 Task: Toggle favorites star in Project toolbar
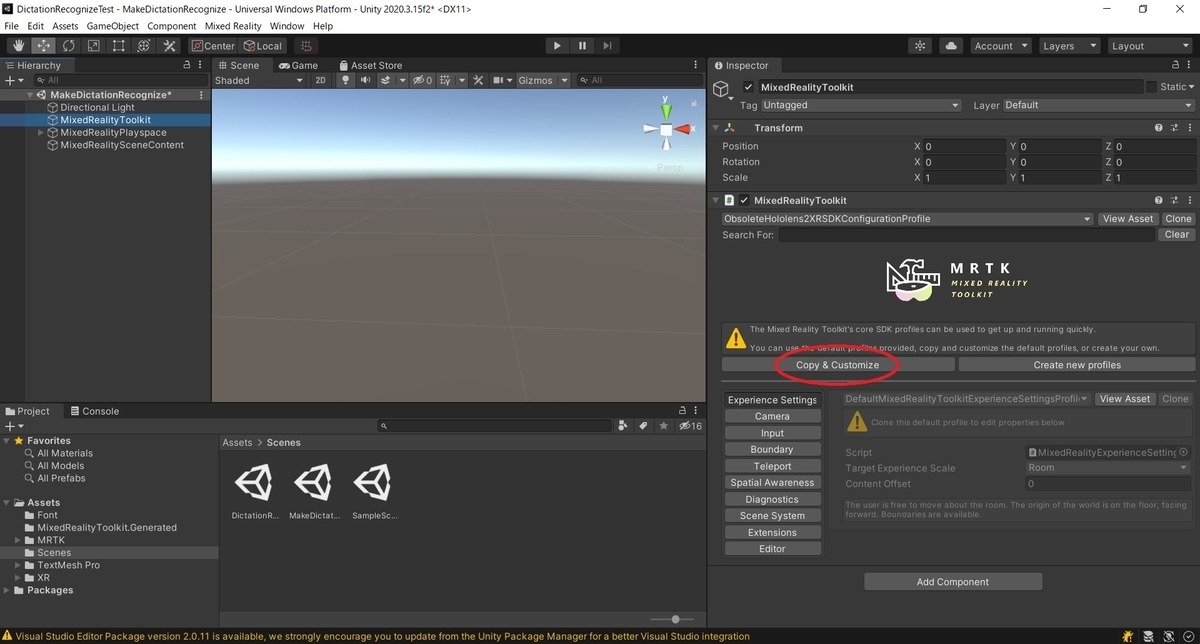click(663, 426)
